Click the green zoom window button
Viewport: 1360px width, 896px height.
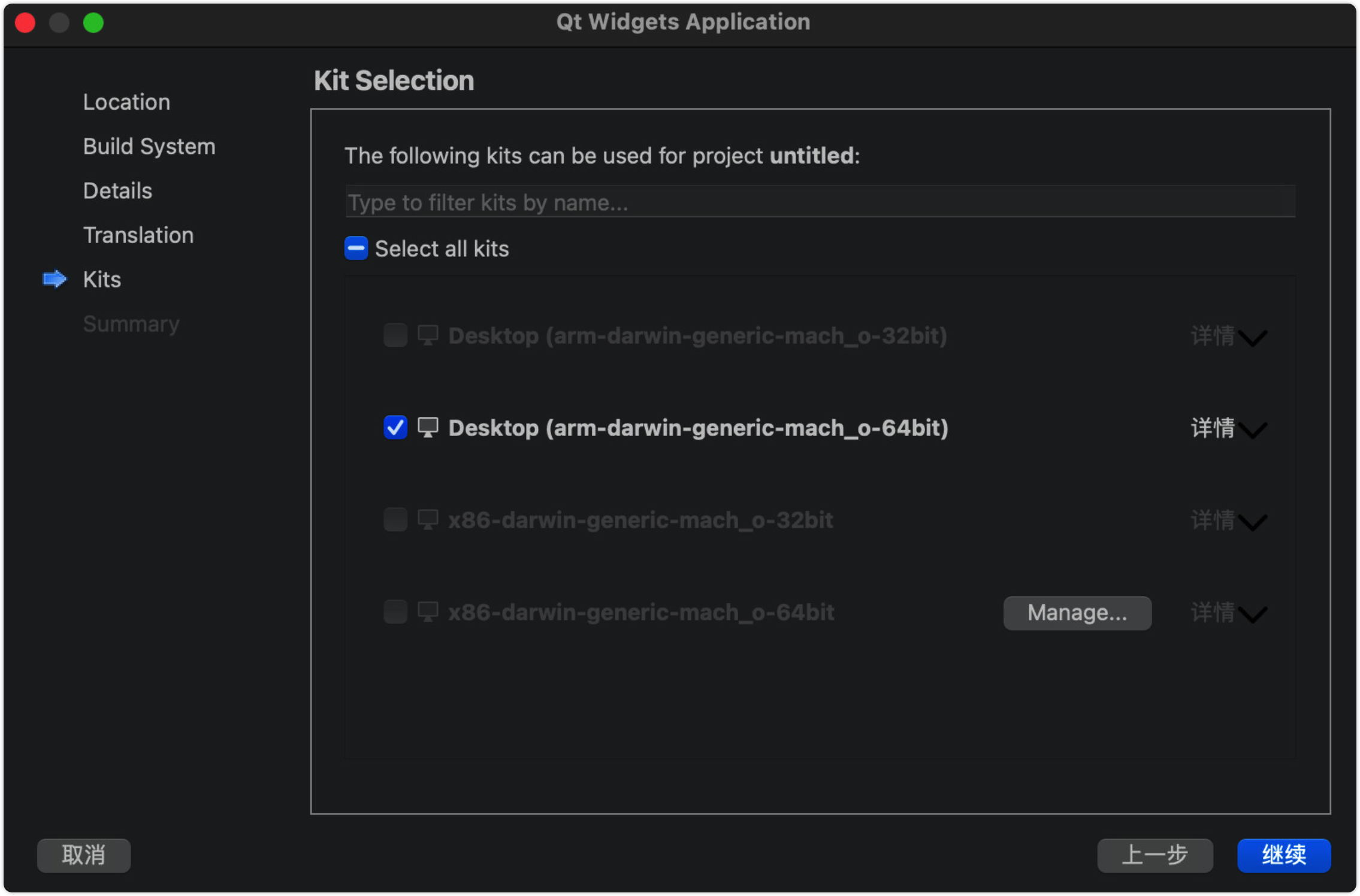pos(93,23)
